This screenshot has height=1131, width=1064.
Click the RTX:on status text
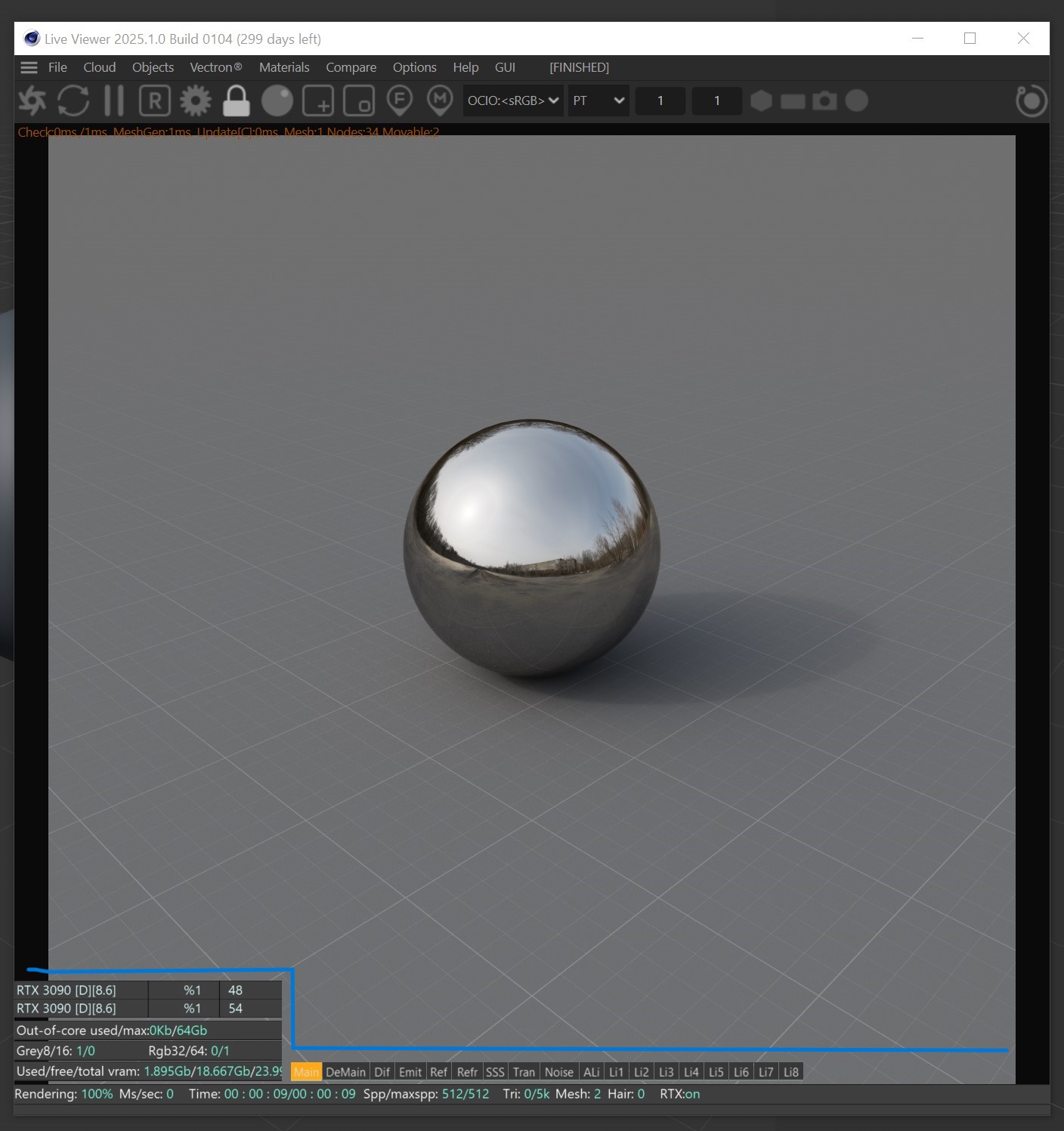680,1094
